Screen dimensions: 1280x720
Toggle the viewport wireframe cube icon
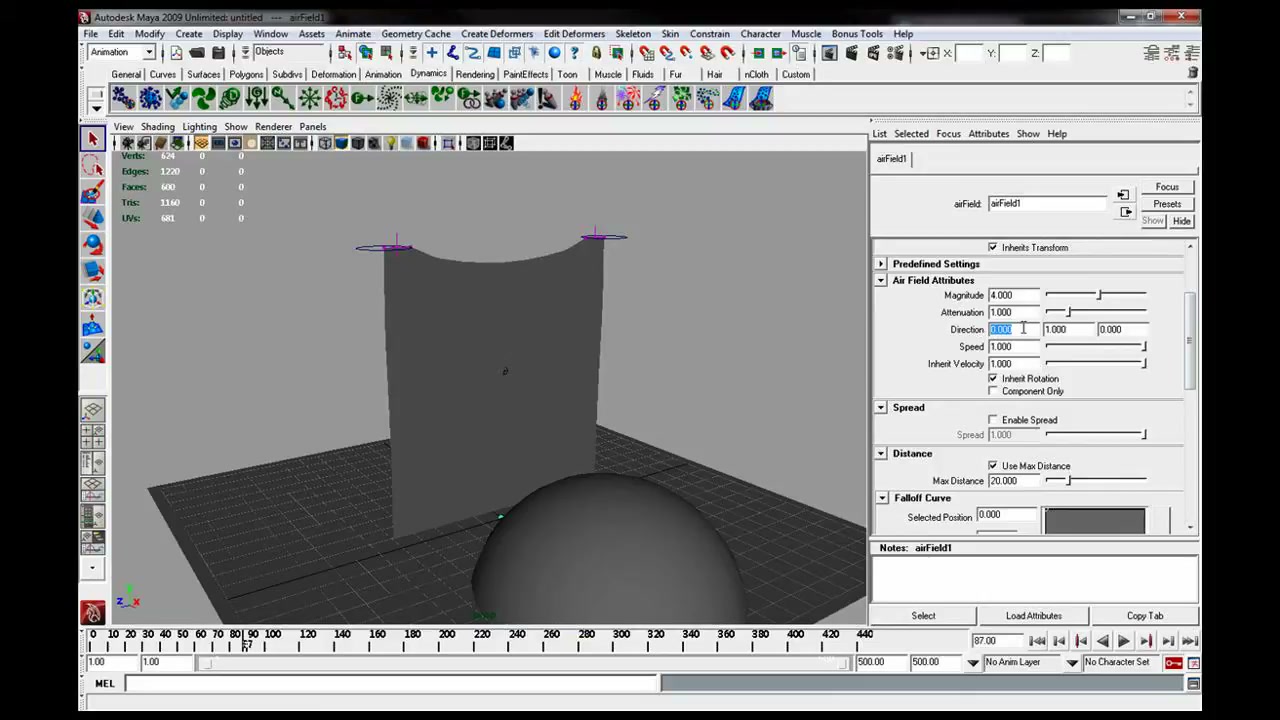(x=325, y=143)
